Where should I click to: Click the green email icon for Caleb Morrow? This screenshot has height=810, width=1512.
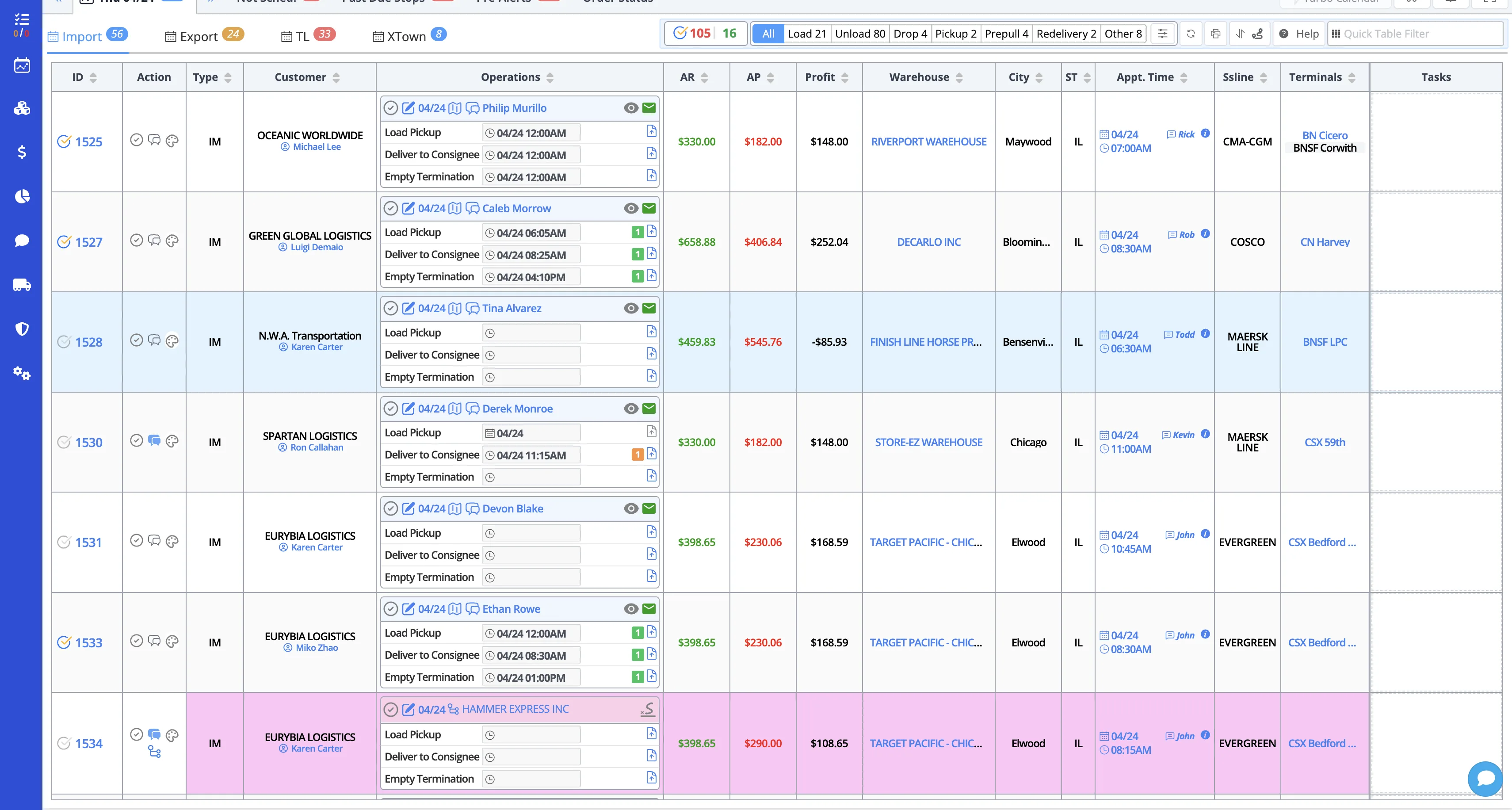(649, 208)
